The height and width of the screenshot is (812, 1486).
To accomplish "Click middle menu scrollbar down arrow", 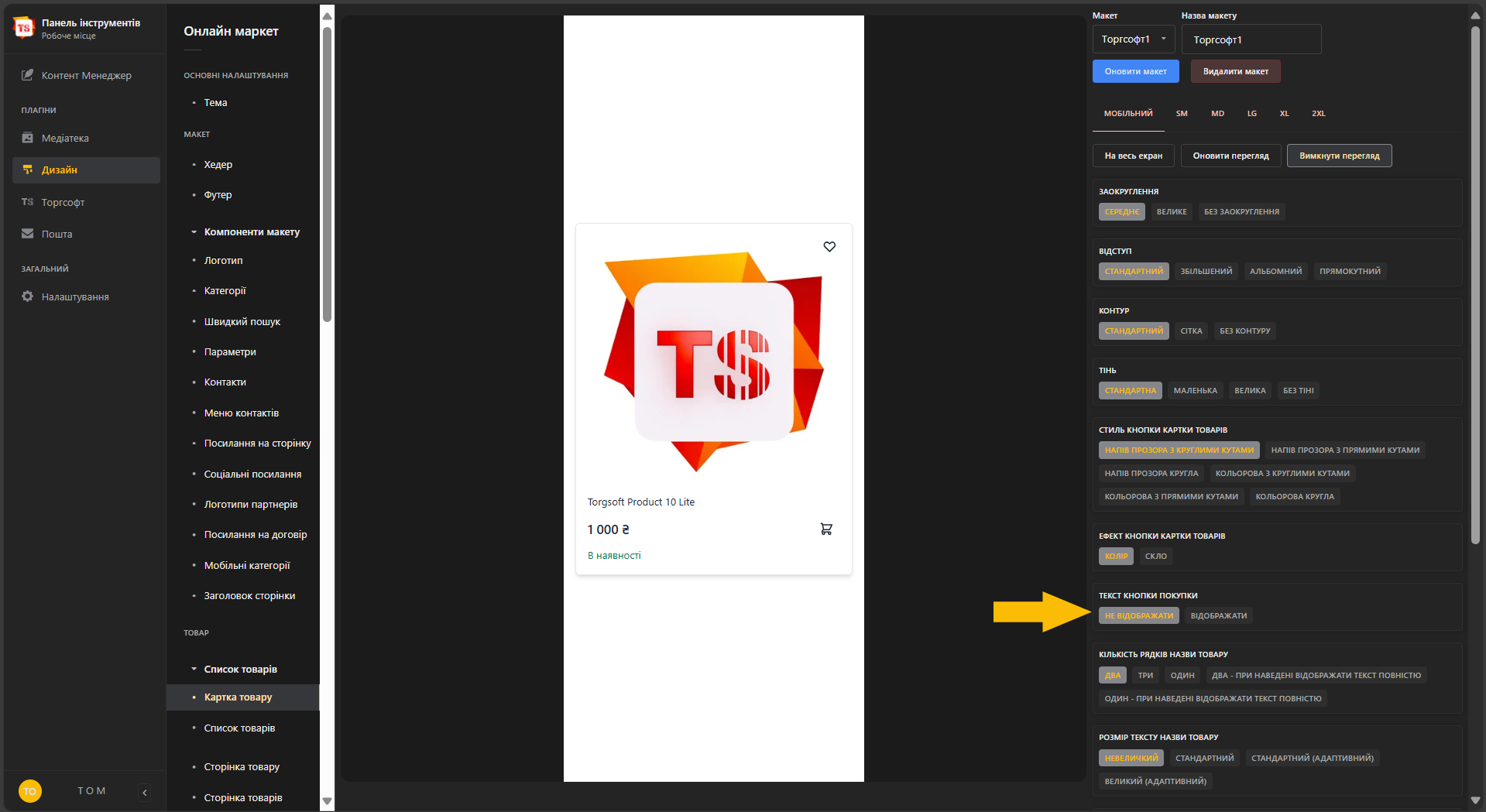I will (x=327, y=801).
